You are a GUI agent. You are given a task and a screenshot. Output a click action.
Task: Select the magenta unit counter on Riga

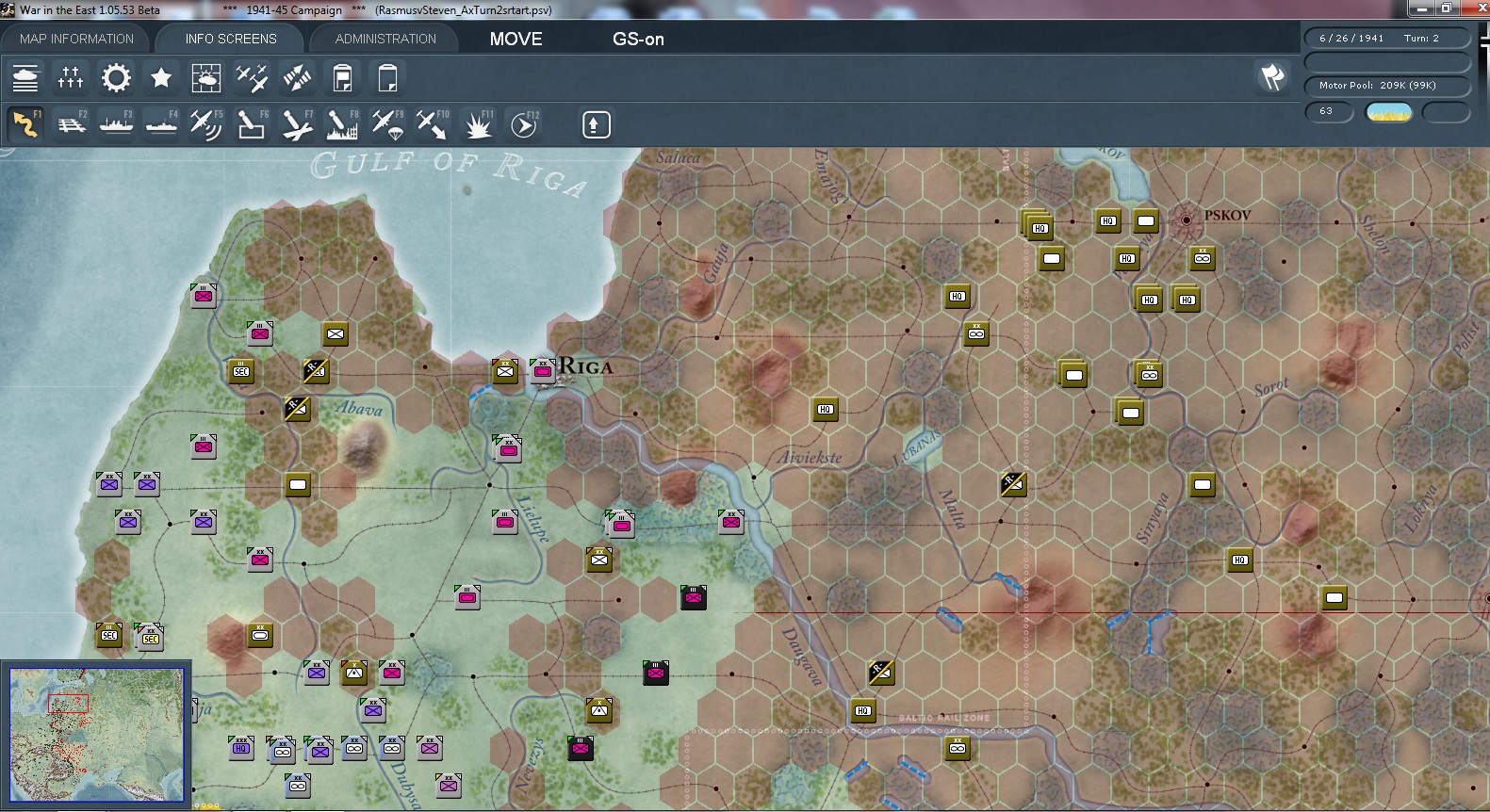[543, 371]
